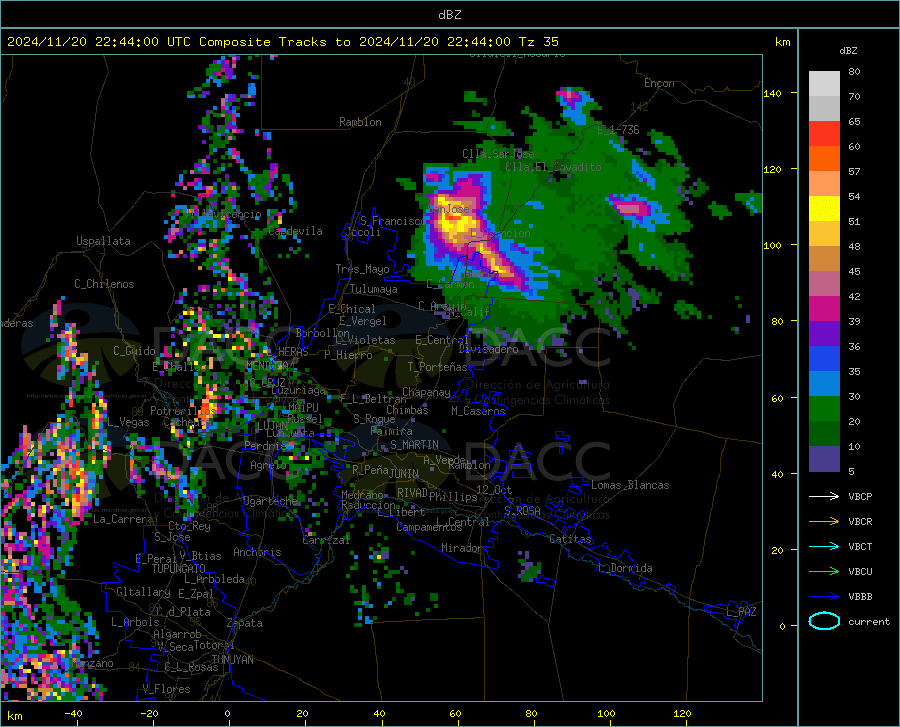Screen dimensions: 900x727
Task: Pick the slate purple 5–10 dBZ swatch
Action: tap(824, 459)
